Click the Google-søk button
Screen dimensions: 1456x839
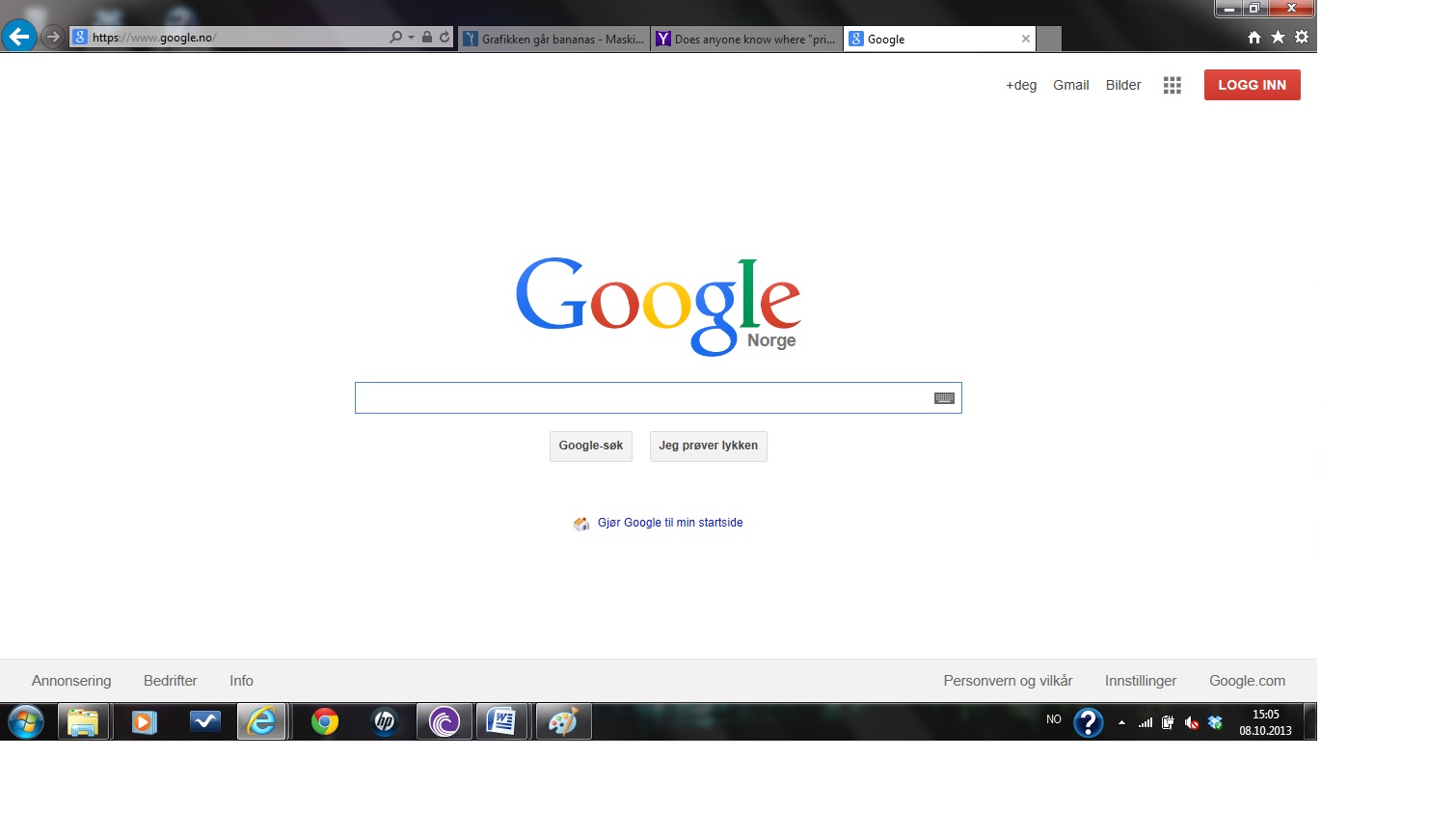591,446
